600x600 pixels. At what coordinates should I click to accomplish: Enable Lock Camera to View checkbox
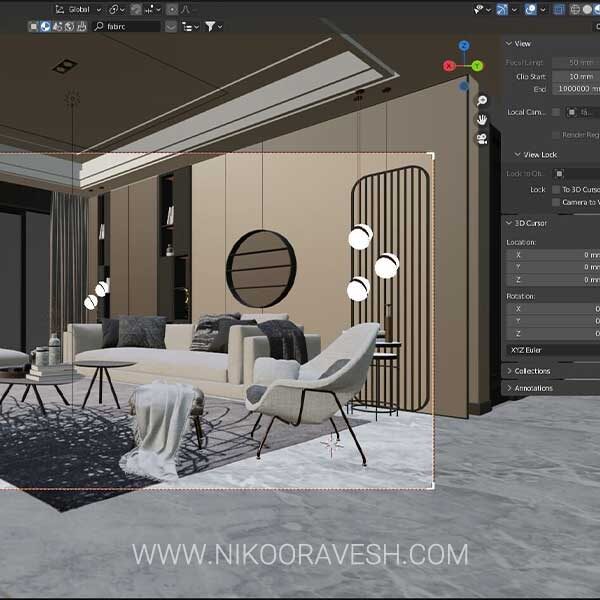(556, 202)
